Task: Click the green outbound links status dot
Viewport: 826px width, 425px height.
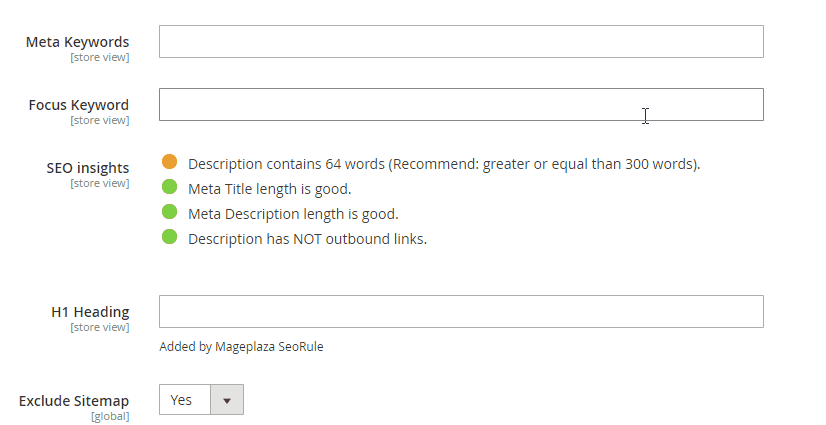Action: (169, 238)
